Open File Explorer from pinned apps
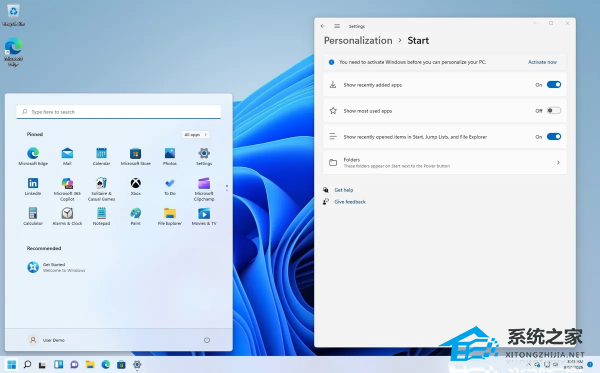This screenshot has height=373, width=600. pyautogui.click(x=170, y=216)
